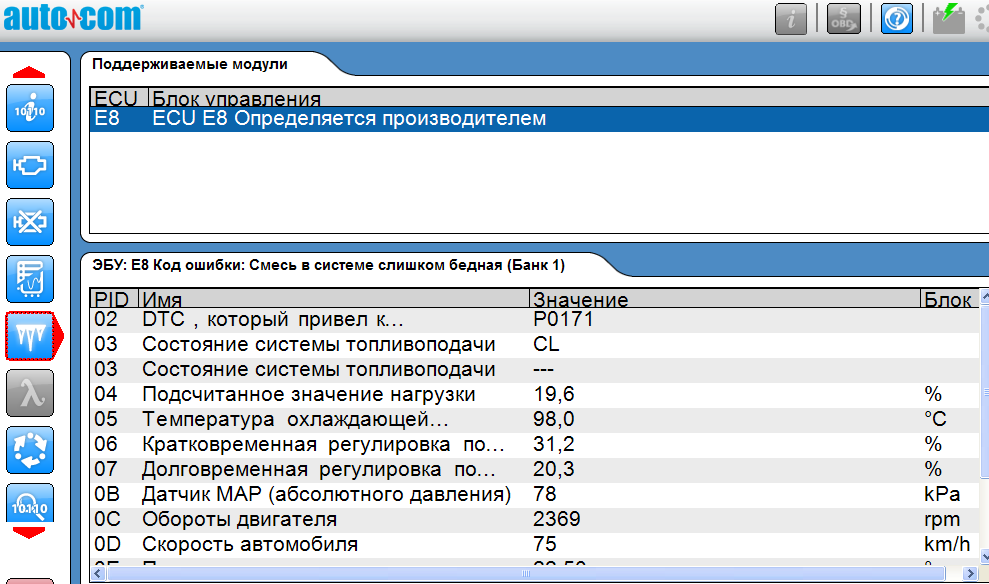Screen dimensions: 989x584
Task: Open the OBD legislation icon in top toolbar
Action: 843,18
